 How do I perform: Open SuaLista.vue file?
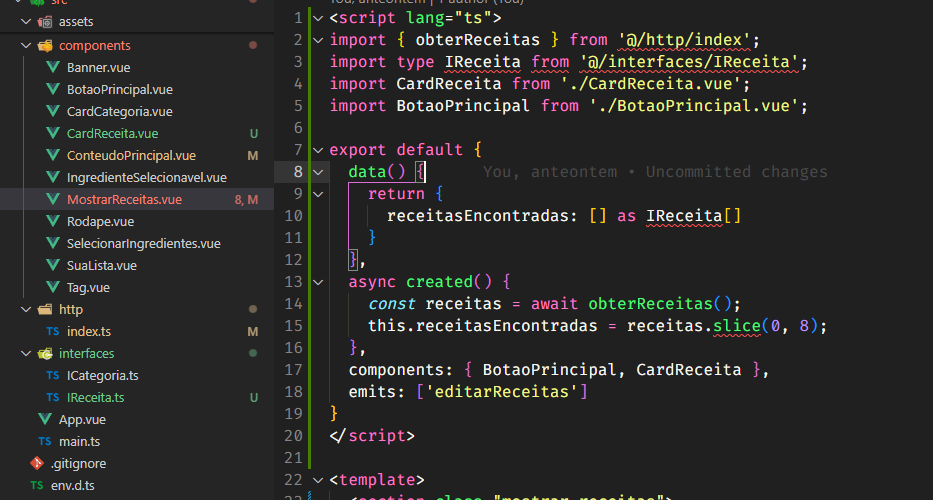click(102, 266)
